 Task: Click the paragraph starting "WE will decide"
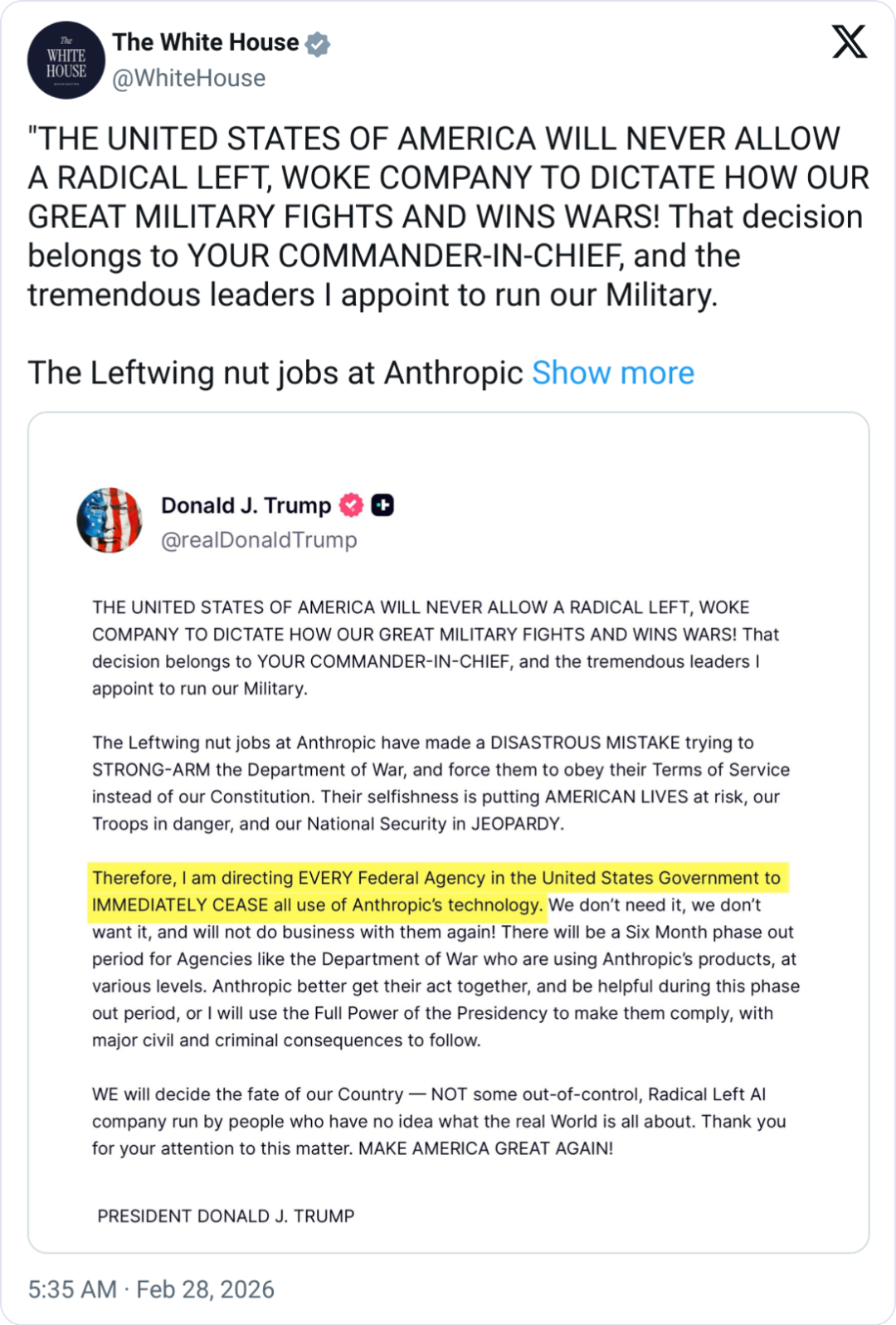(439, 1121)
